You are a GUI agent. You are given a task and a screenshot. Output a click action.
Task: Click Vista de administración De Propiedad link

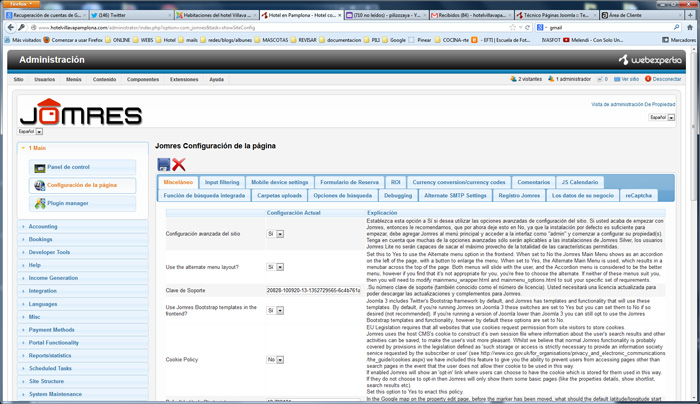[633, 104]
